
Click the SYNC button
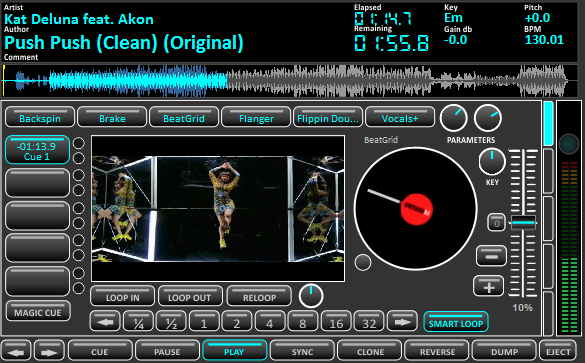[x=302, y=351]
